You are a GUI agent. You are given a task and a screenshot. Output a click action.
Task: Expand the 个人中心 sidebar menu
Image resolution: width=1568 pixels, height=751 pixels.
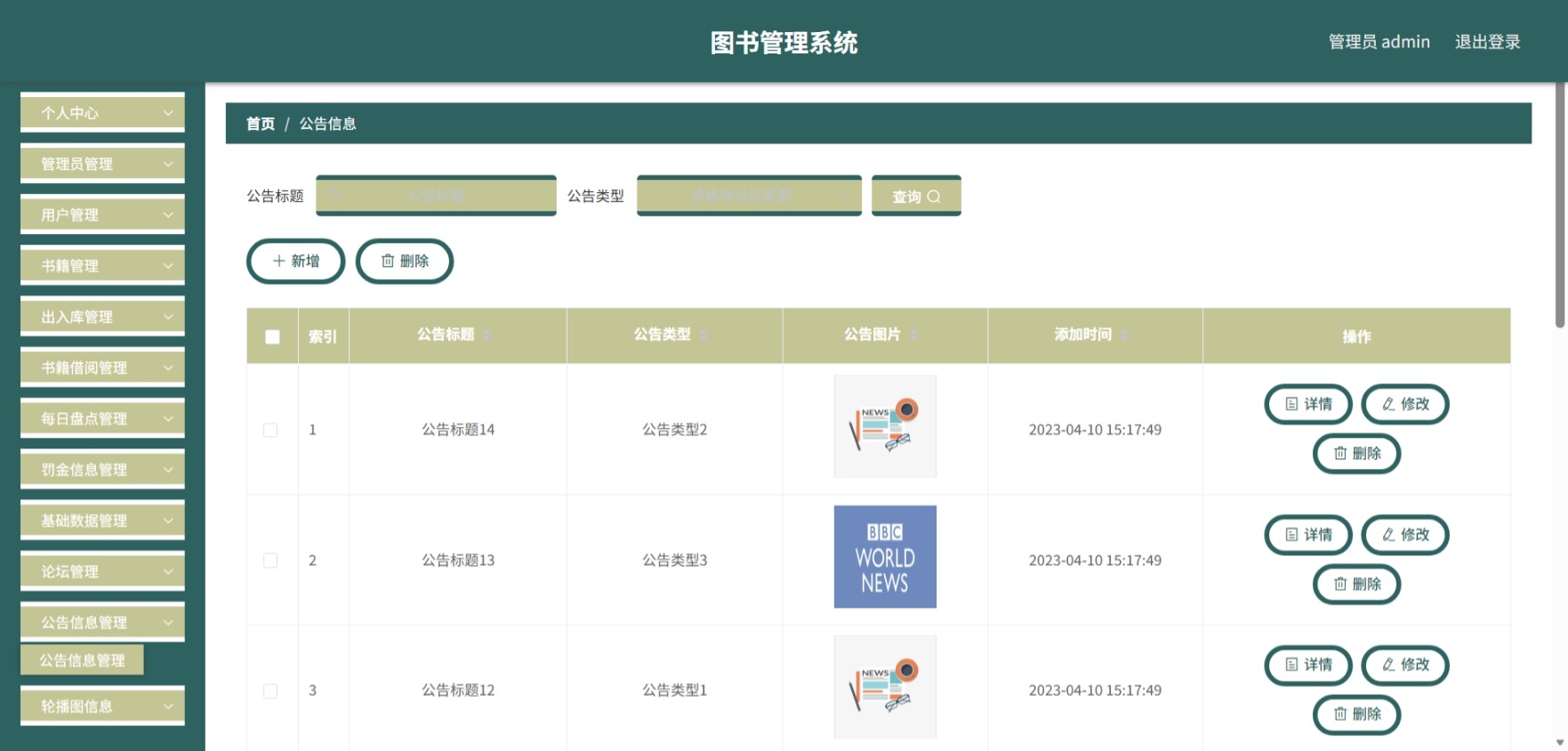coord(102,113)
